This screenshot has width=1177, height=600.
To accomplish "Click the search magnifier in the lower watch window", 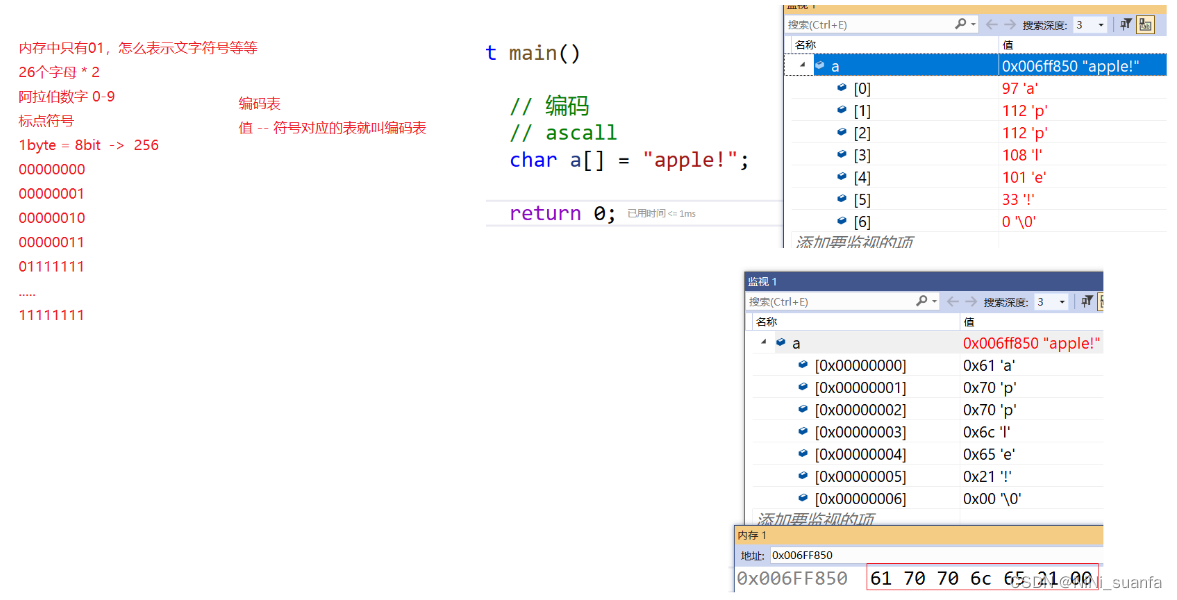I will pos(921,301).
